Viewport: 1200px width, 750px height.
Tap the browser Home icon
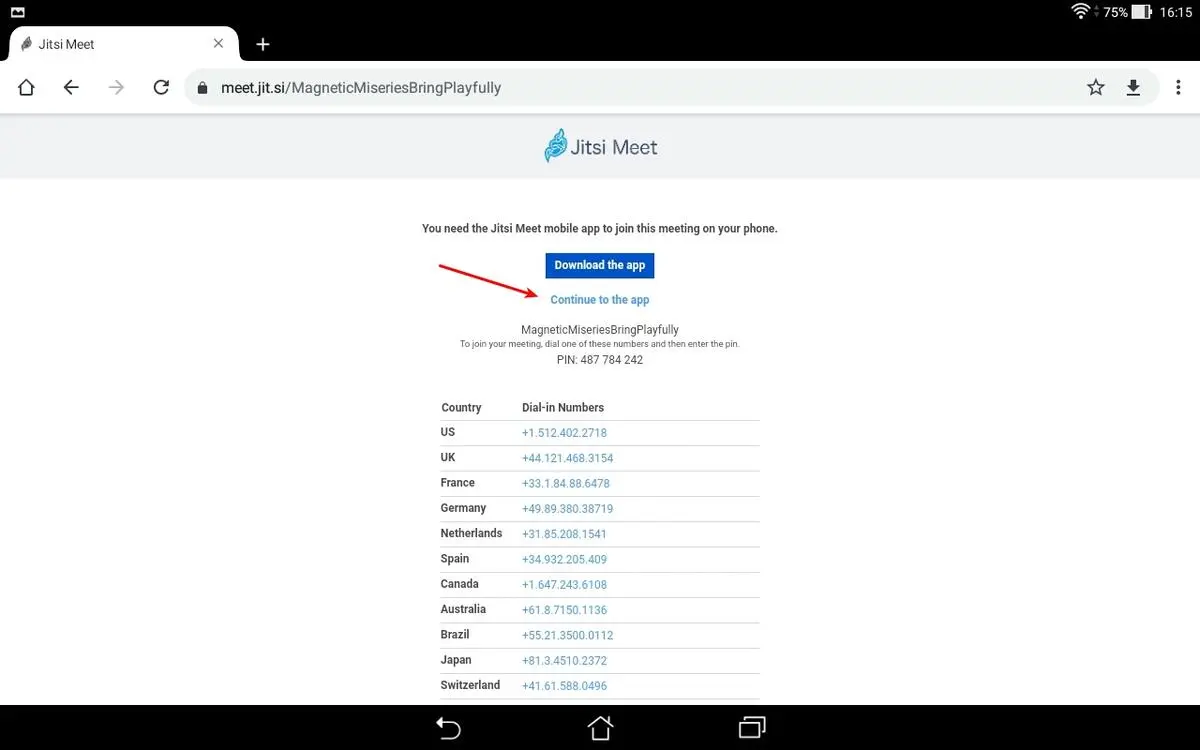tap(26, 87)
